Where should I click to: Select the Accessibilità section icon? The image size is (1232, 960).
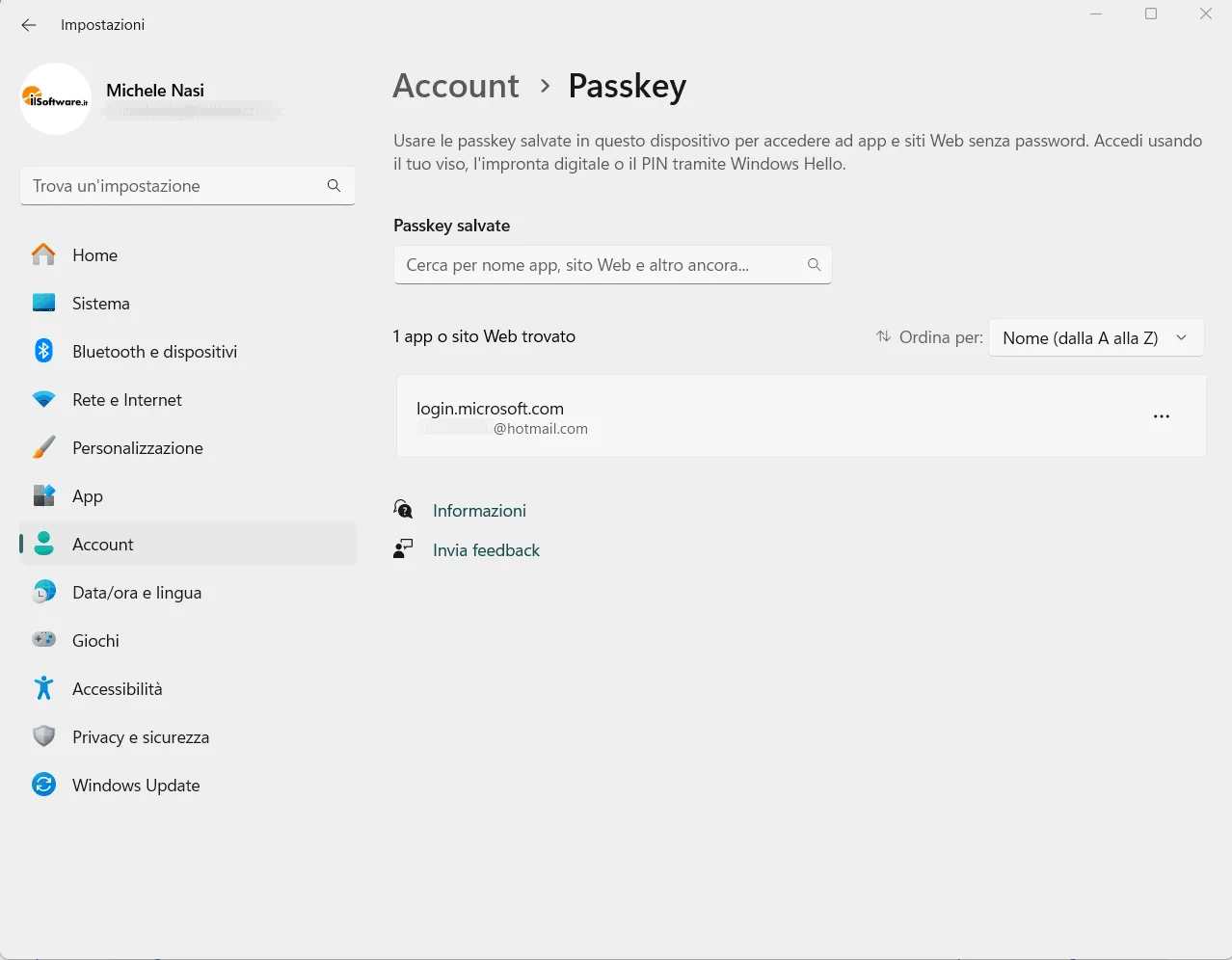43,688
